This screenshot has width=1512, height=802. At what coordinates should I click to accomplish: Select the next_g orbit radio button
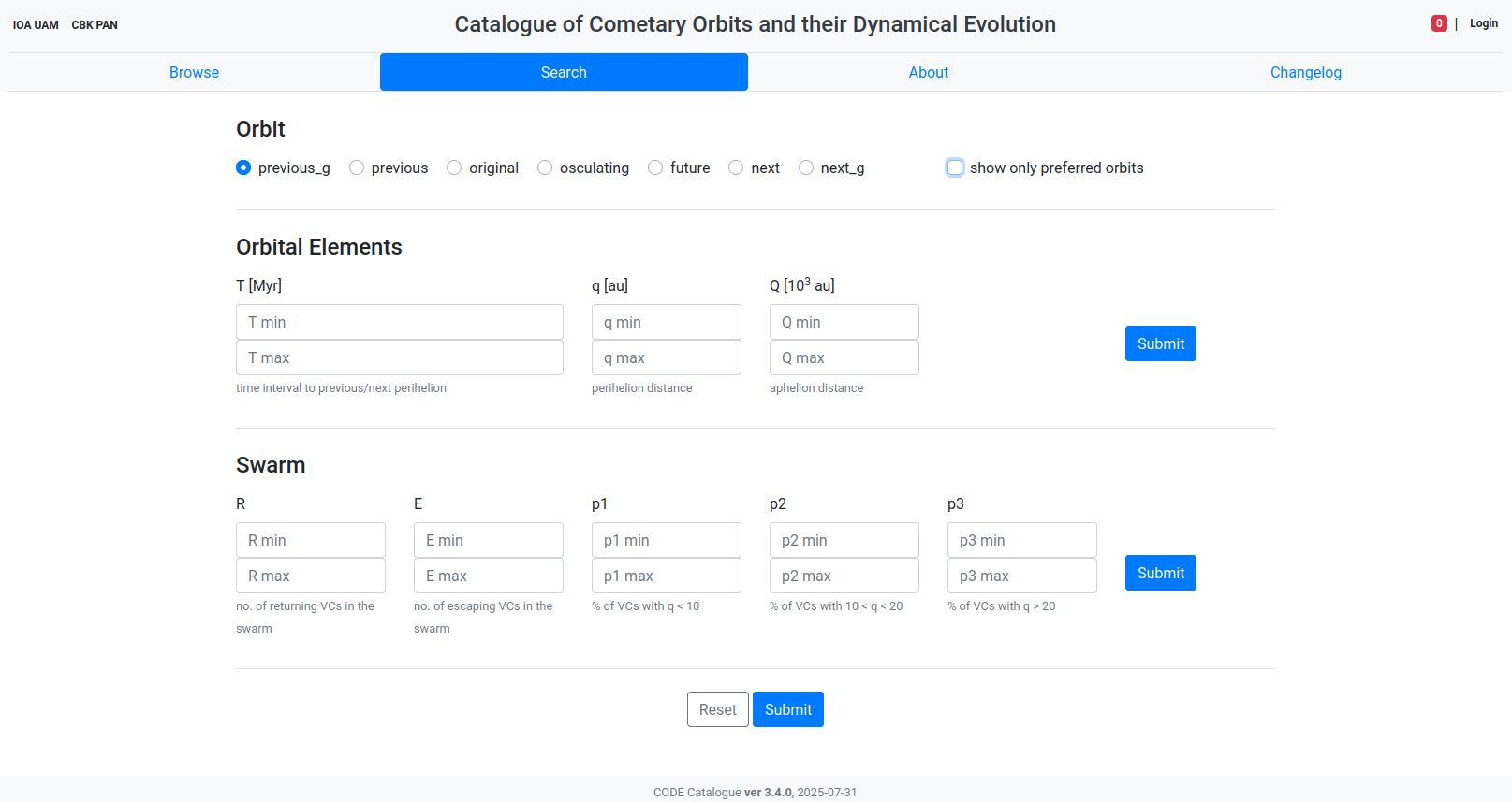(x=806, y=168)
